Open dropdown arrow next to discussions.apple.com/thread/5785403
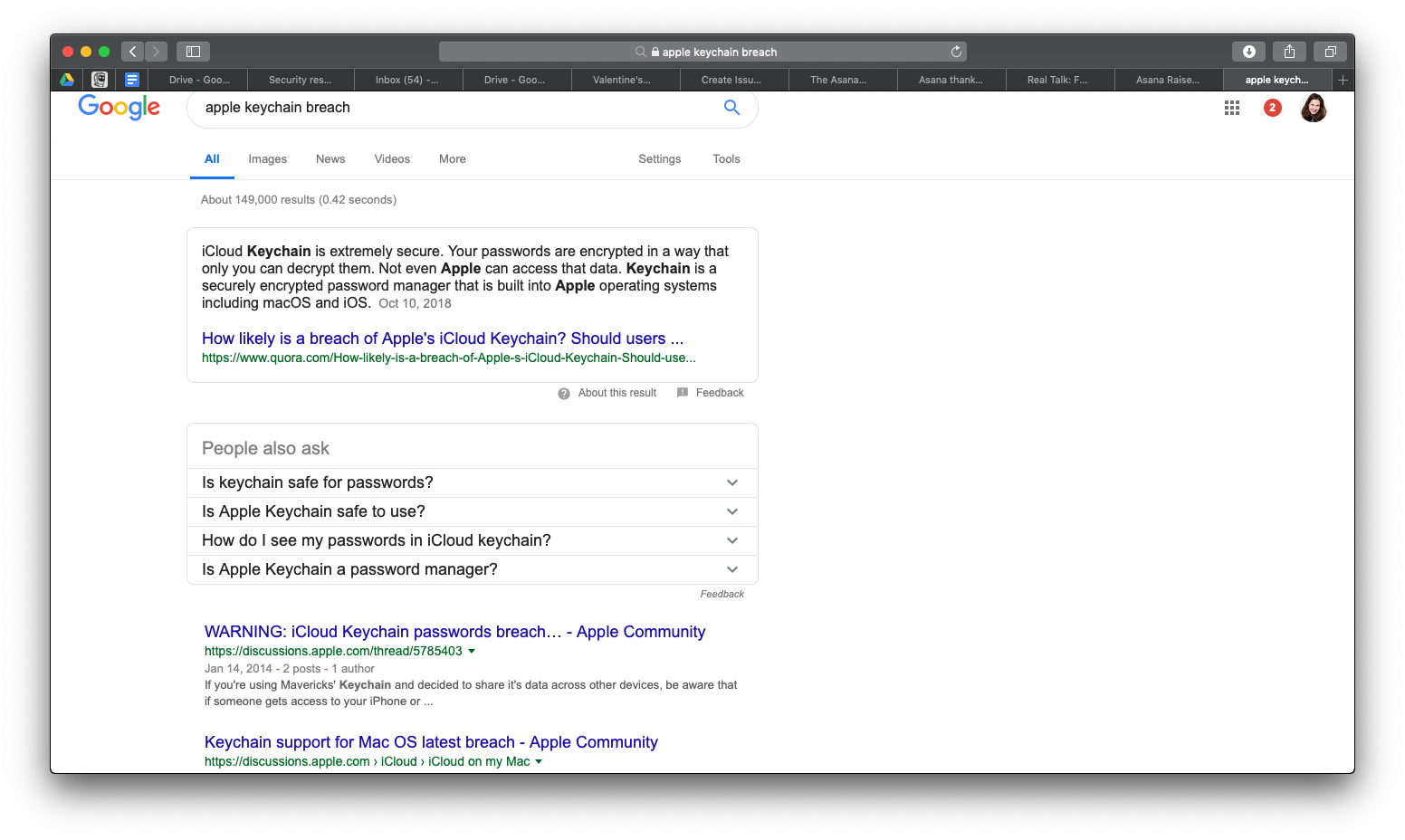This screenshot has width=1405, height=840. coord(472,652)
